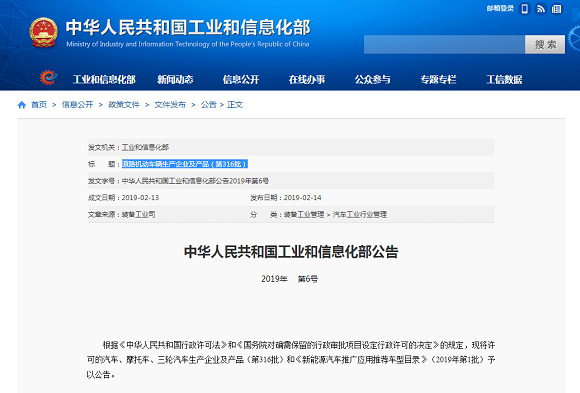This screenshot has width=580, height=393.
Task: Click the blue home icon in breadcrumb
Action: click(x=22, y=105)
